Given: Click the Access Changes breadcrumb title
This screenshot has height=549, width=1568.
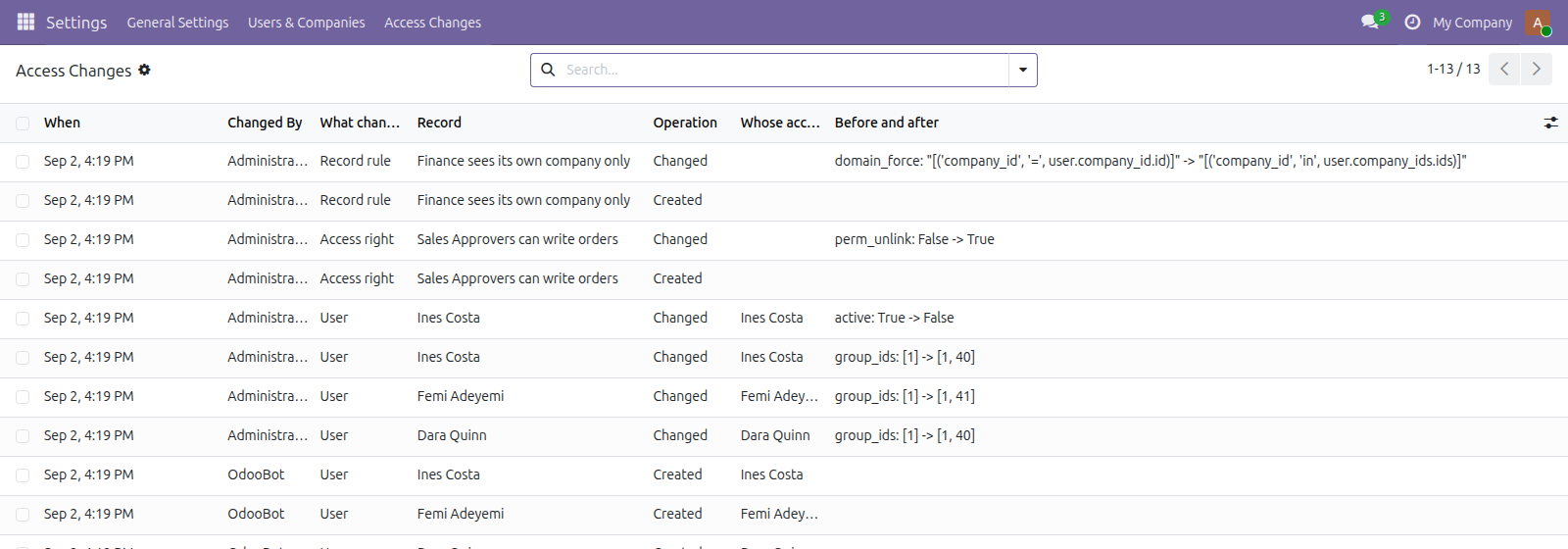Looking at the screenshot, I should tap(73, 71).
